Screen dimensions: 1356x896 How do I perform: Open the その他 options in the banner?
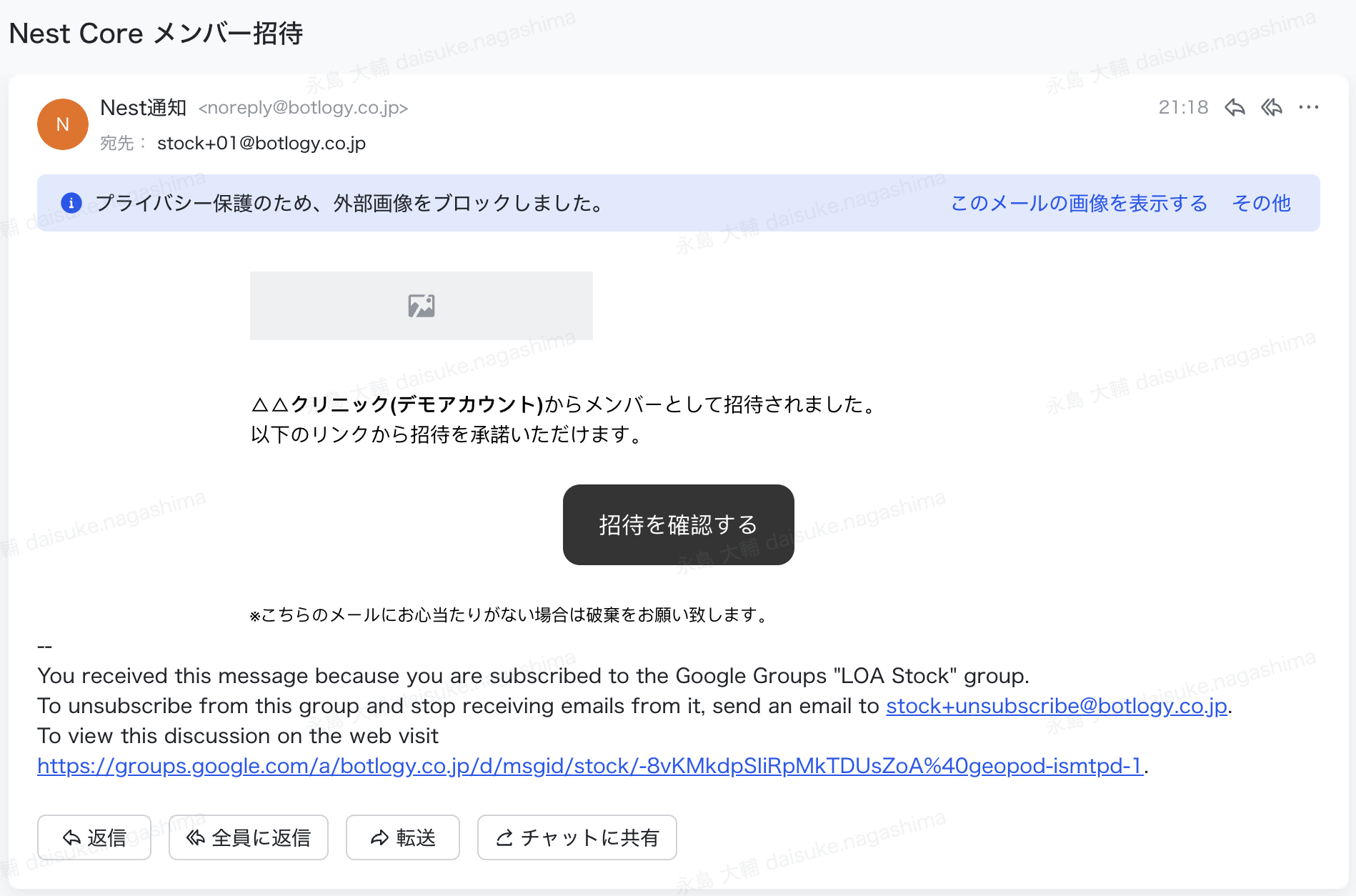pos(1262,204)
